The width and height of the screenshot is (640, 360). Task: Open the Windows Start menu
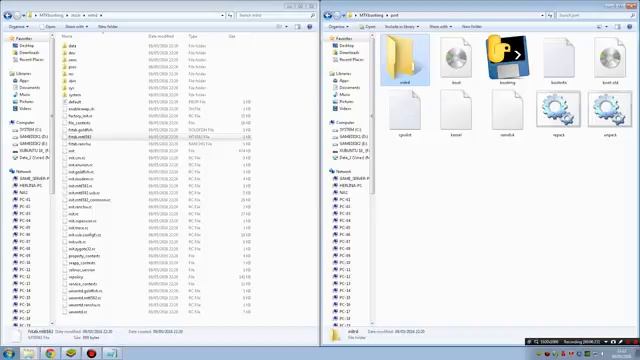[x=8, y=353]
